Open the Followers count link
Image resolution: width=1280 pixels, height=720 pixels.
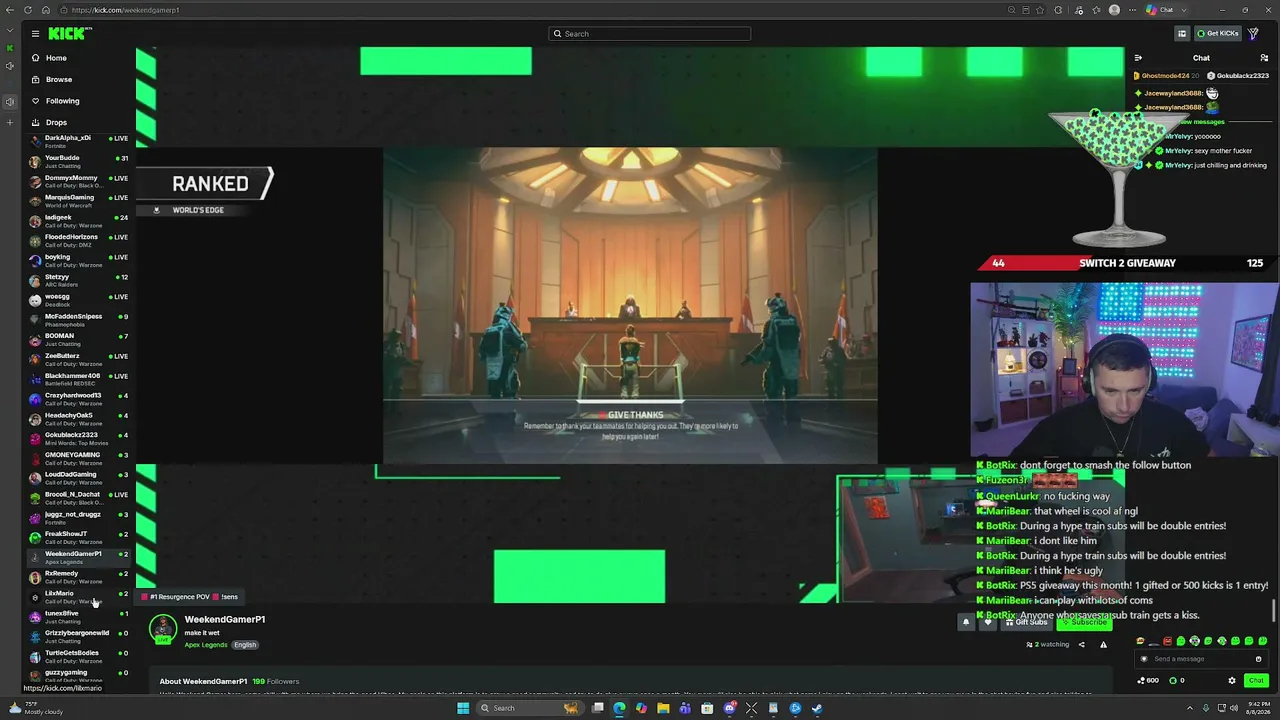point(276,681)
